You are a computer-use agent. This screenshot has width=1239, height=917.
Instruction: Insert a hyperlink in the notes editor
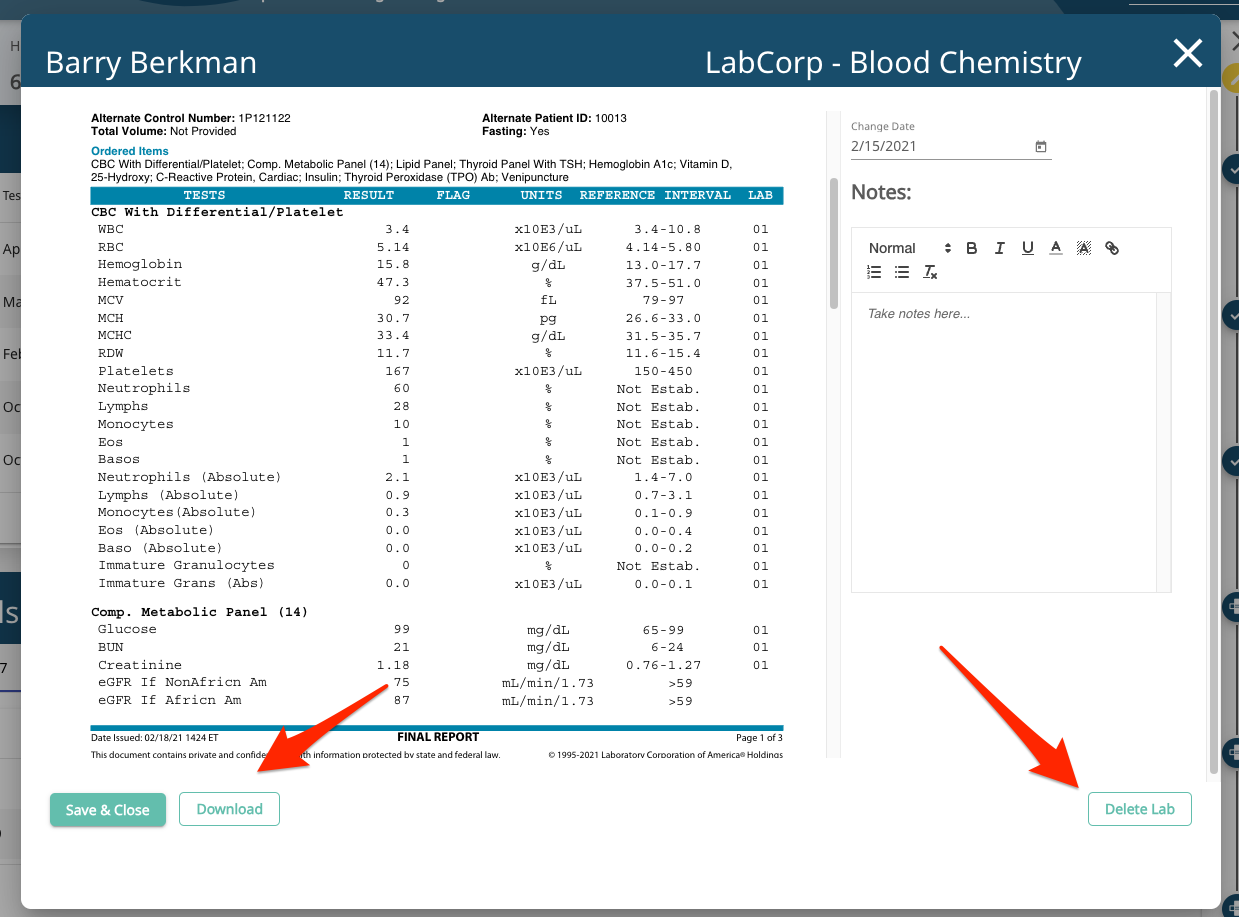[1111, 247]
